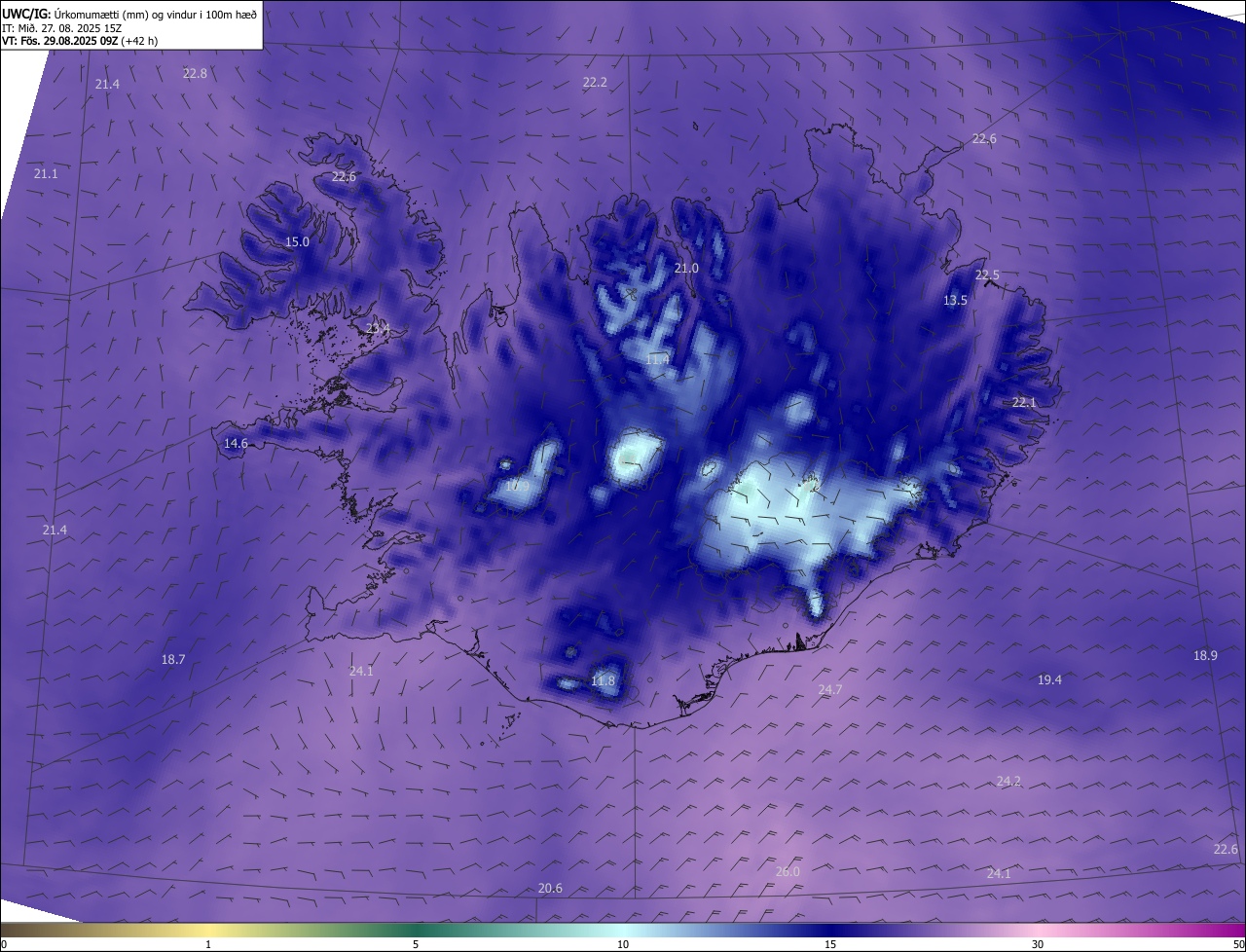Click the 22.8 value label
1246x952 pixels.
[195, 73]
